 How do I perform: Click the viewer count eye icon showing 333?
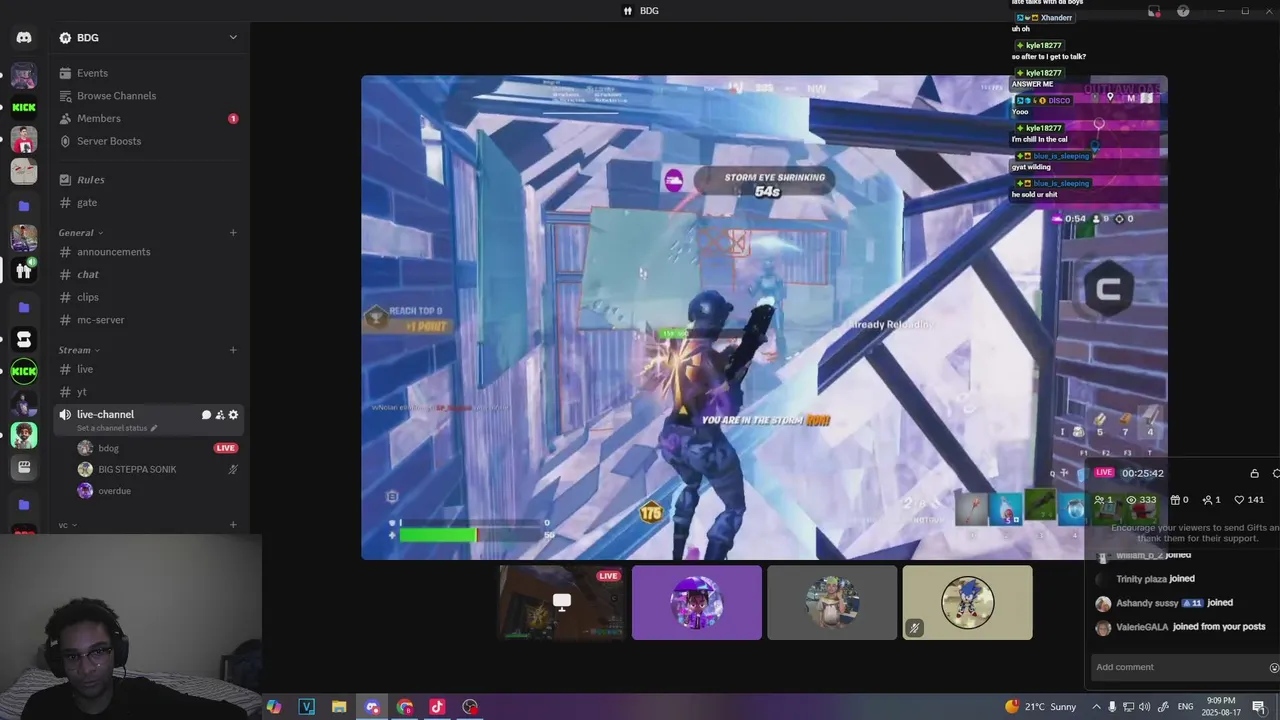1131,500
